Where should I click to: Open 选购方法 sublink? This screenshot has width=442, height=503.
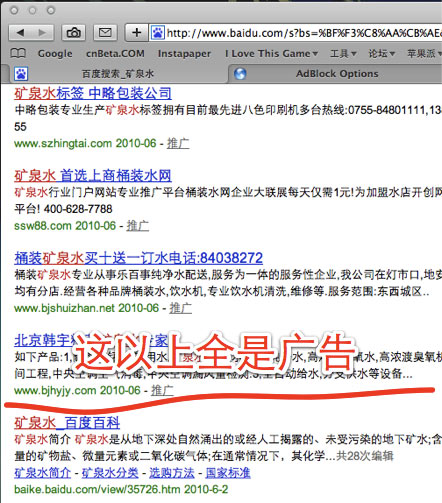[172, 473]
